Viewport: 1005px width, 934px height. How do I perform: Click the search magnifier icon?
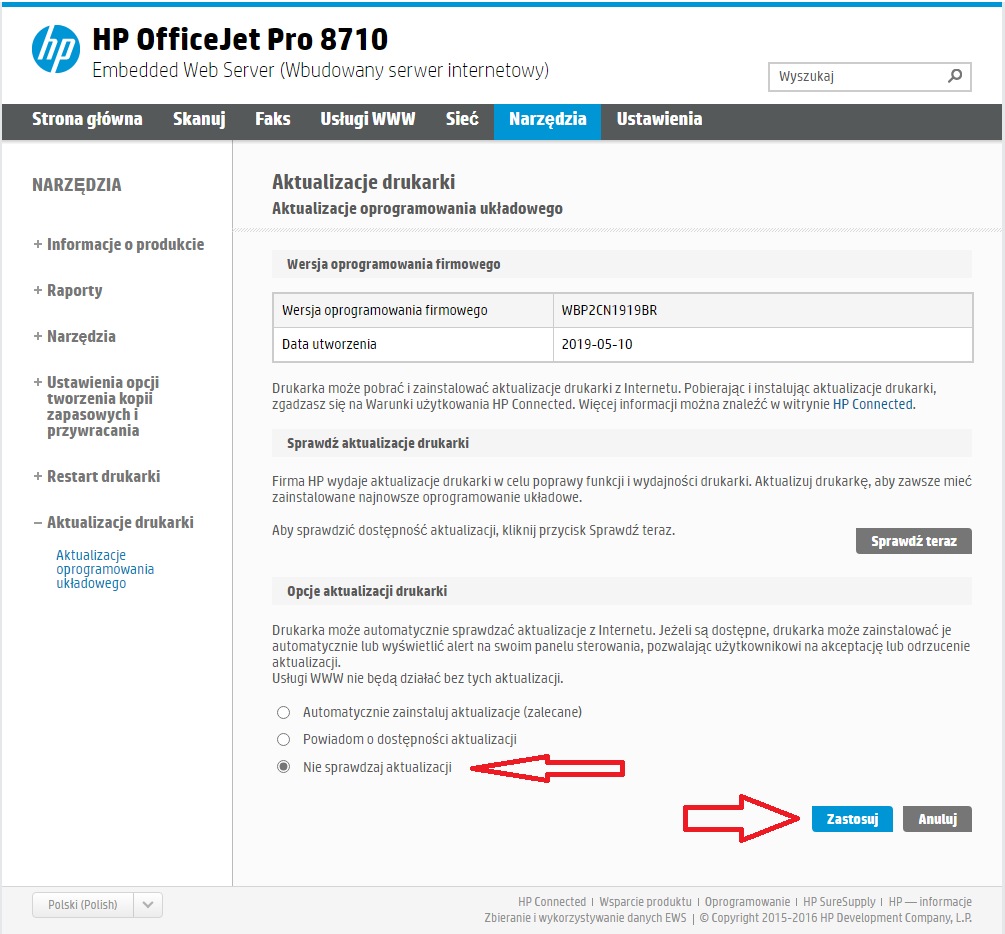click(955, 76)
